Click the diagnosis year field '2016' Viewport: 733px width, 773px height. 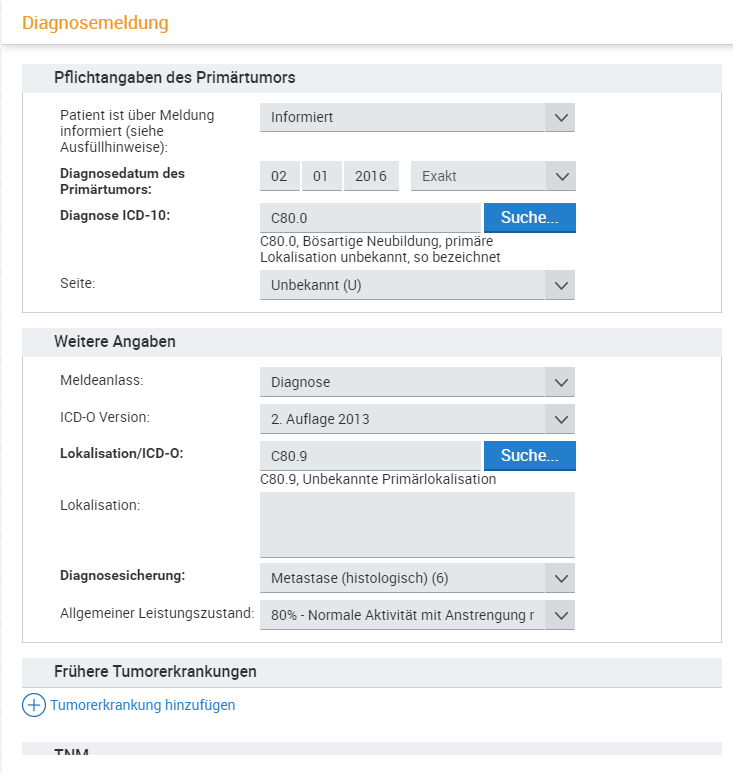point(371,176)
